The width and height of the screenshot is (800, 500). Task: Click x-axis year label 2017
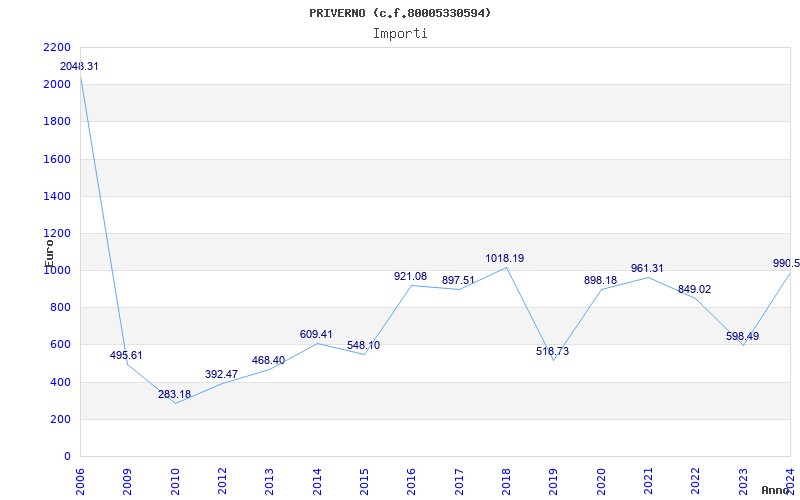[x=459, y=482]
